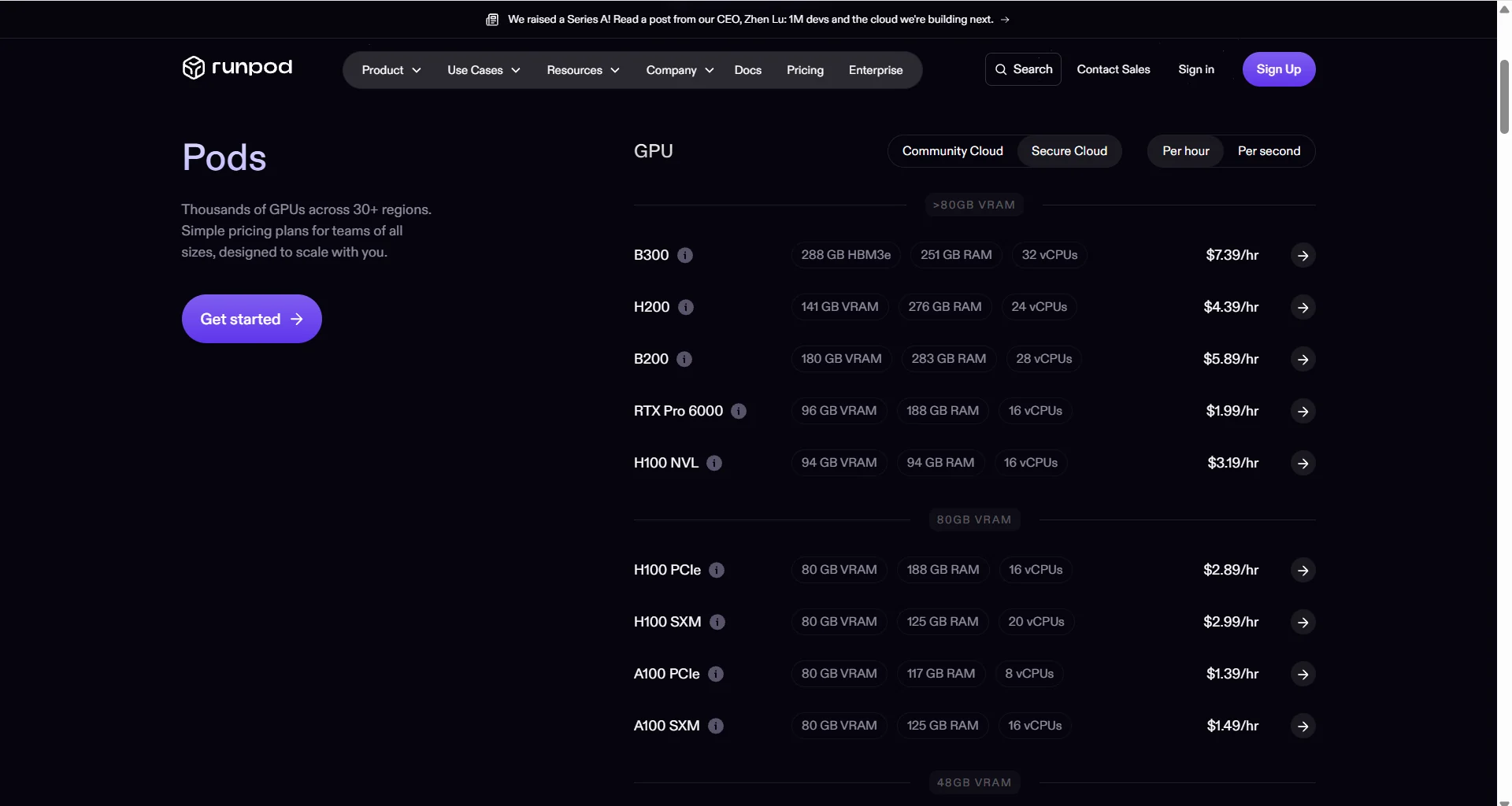Click the runpod cube logo icon
This screenshot has width=1512, height=806.
(193, 68)
